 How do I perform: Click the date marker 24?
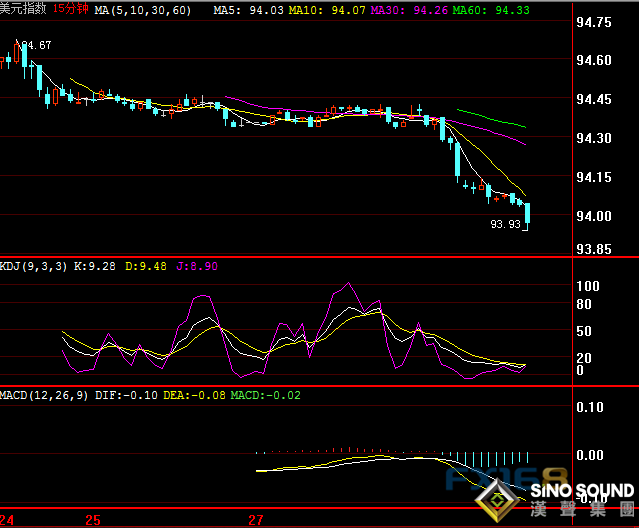pos(7,520)
